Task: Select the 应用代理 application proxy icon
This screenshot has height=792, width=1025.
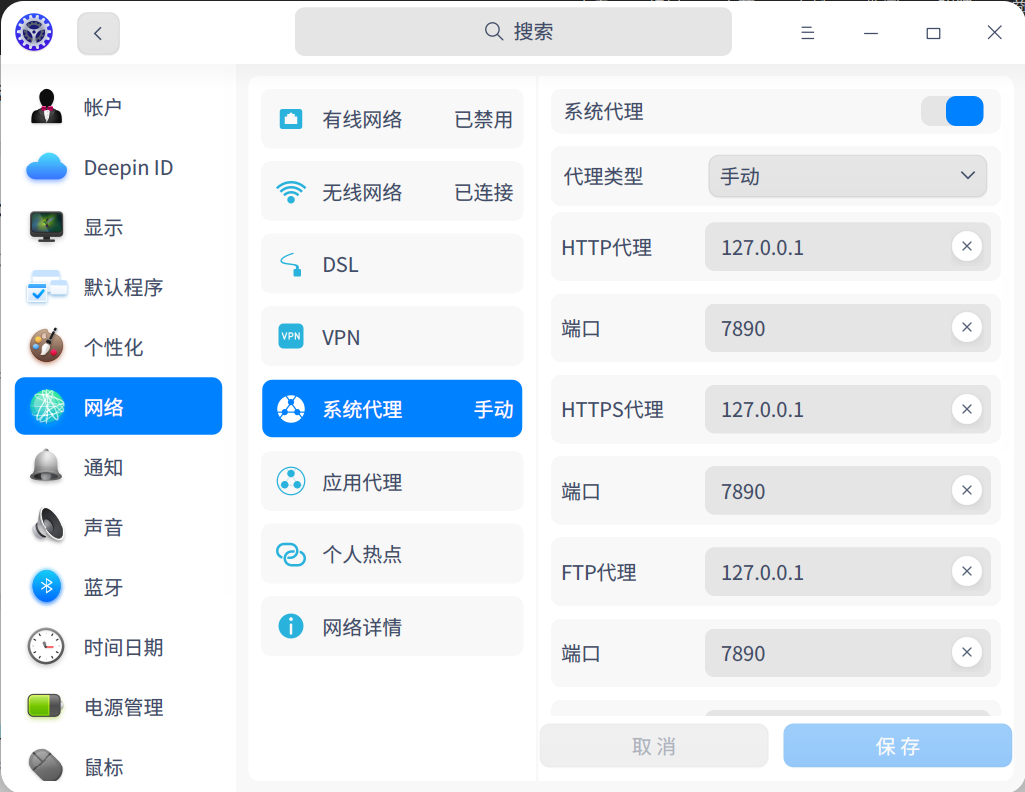Action: click(x=290, y=481)
